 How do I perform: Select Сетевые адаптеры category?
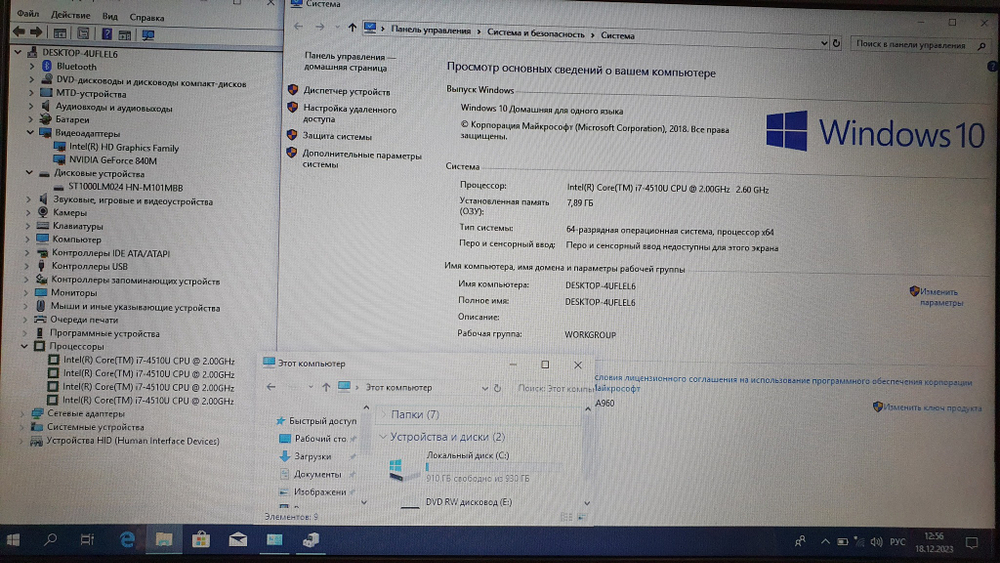85,413
